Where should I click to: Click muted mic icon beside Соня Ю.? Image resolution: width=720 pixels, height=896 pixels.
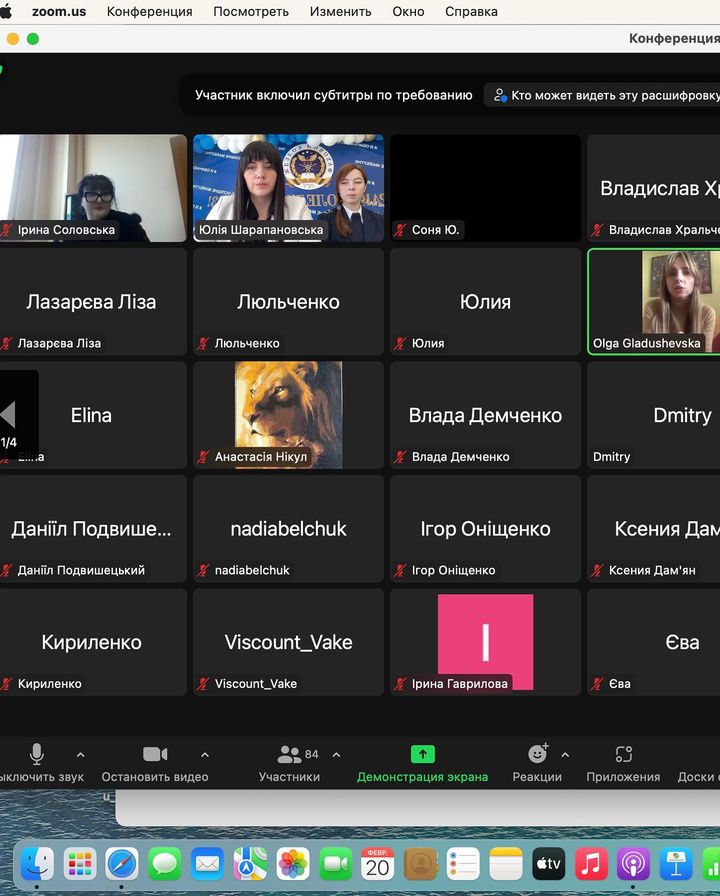coord(401,230)
